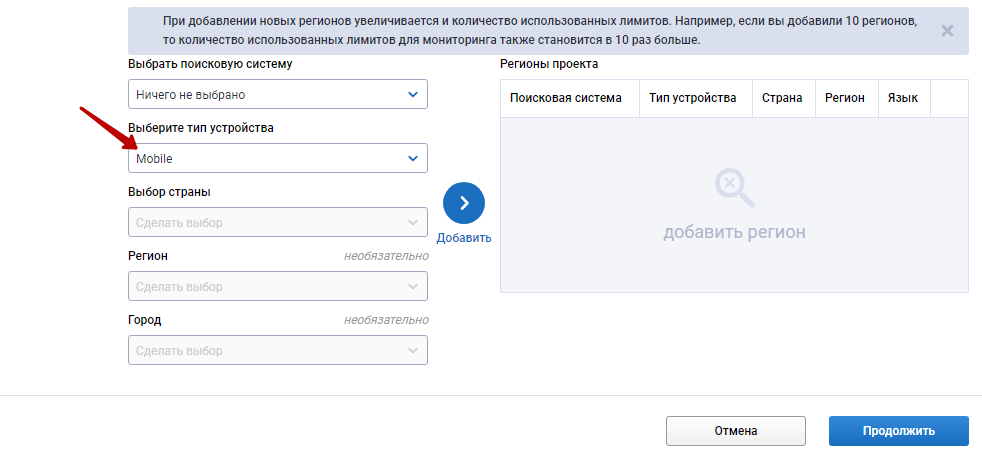Click the Регион column header in table
This screenshot has height=454, width=982.
844,98
